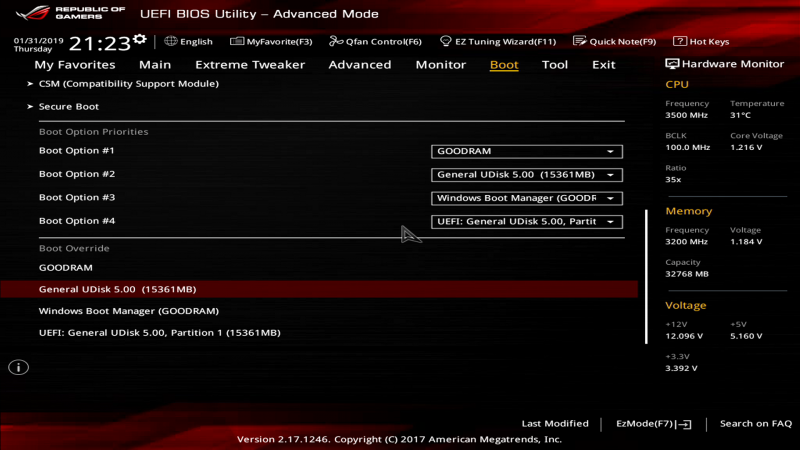The width and height of the screenshot is (800, 450).
Task: Go to Monitor tab
Action: [x=441, y=65]
